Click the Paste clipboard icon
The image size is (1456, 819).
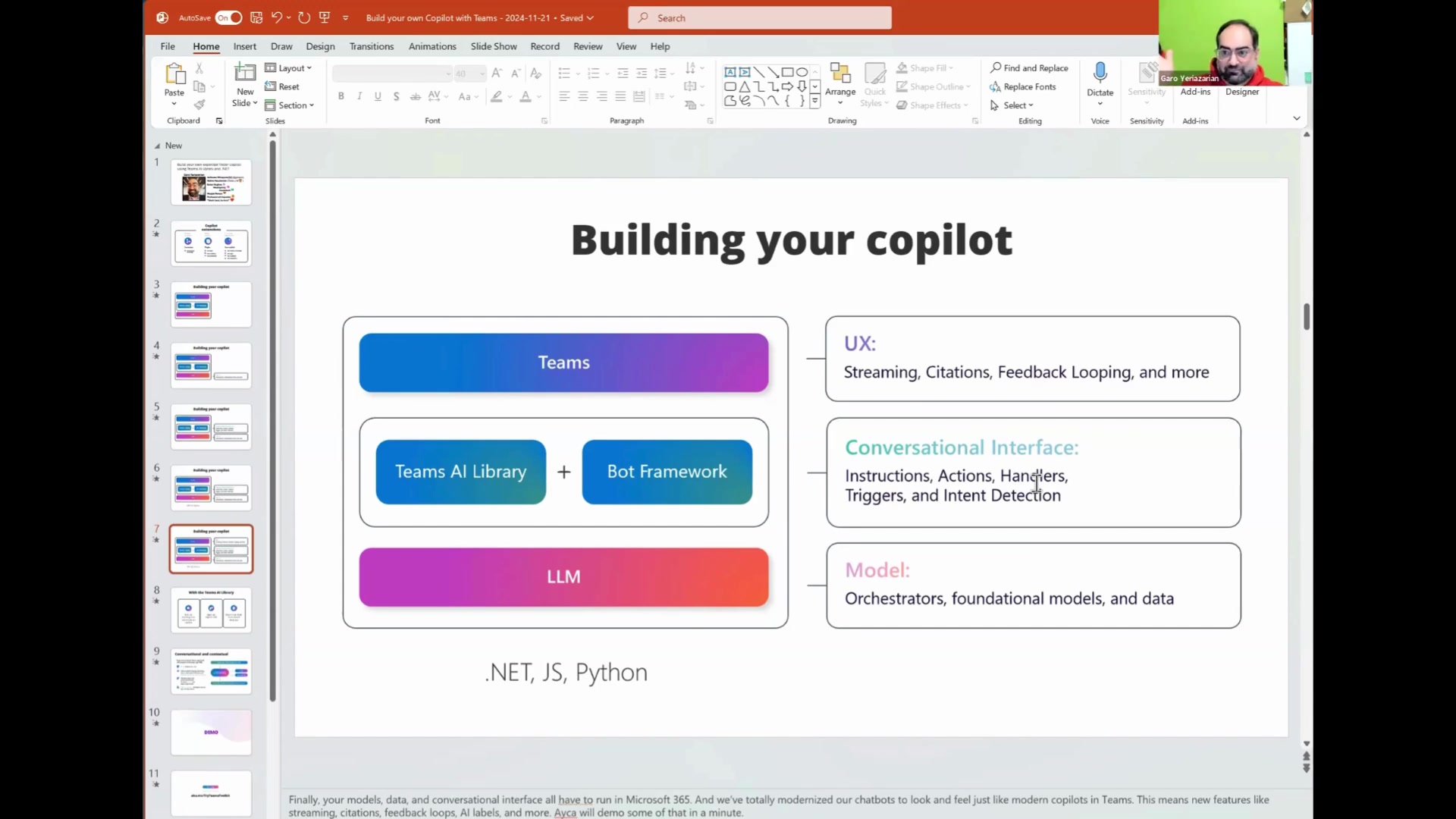[x=174, y=74]
